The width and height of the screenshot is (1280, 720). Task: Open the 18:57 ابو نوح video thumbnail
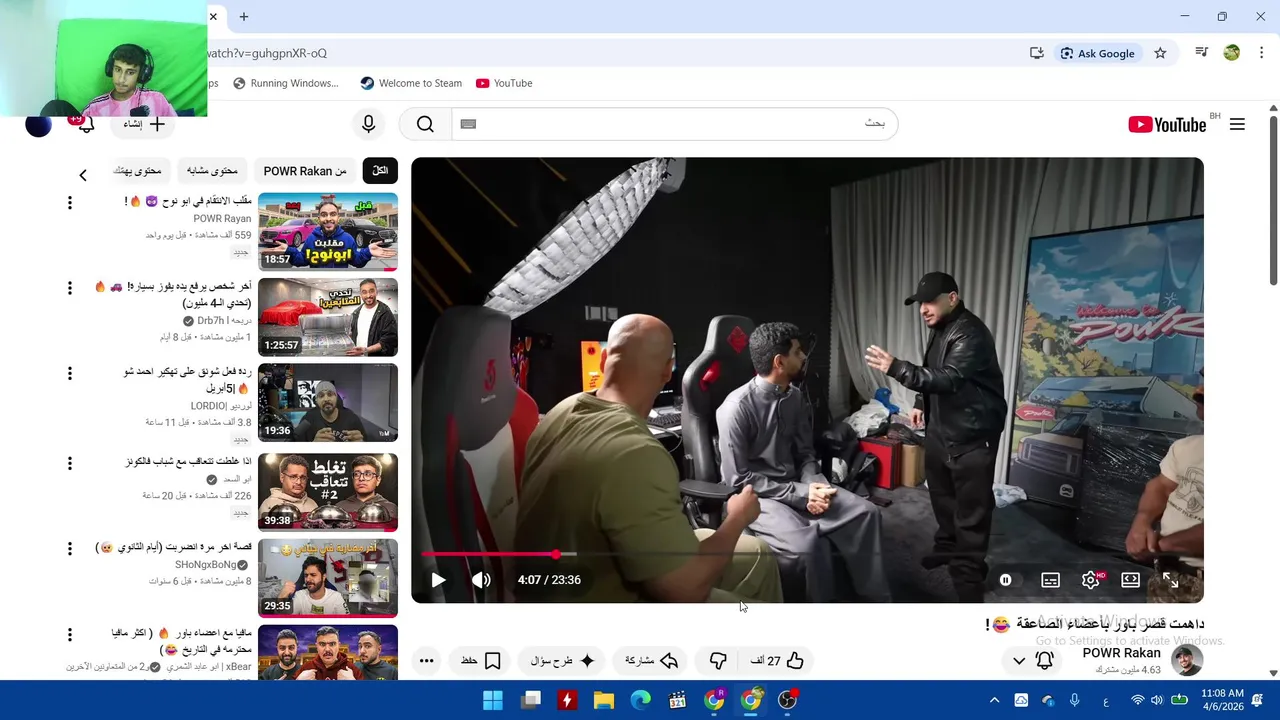coord(328,231)
